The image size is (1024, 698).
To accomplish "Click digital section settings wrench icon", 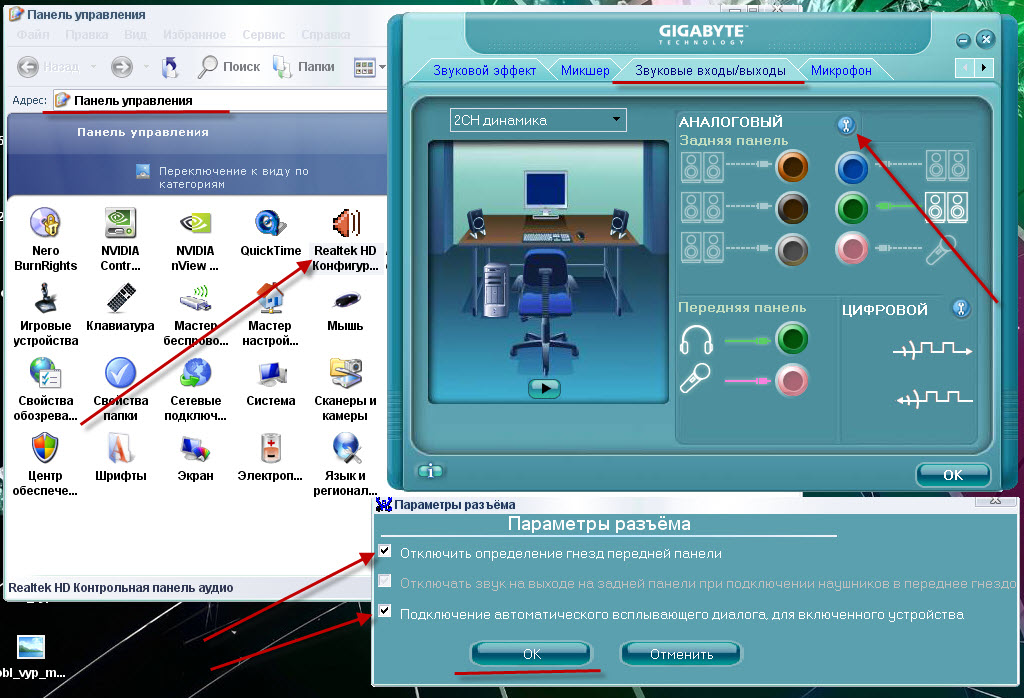I will click(961, 308).
